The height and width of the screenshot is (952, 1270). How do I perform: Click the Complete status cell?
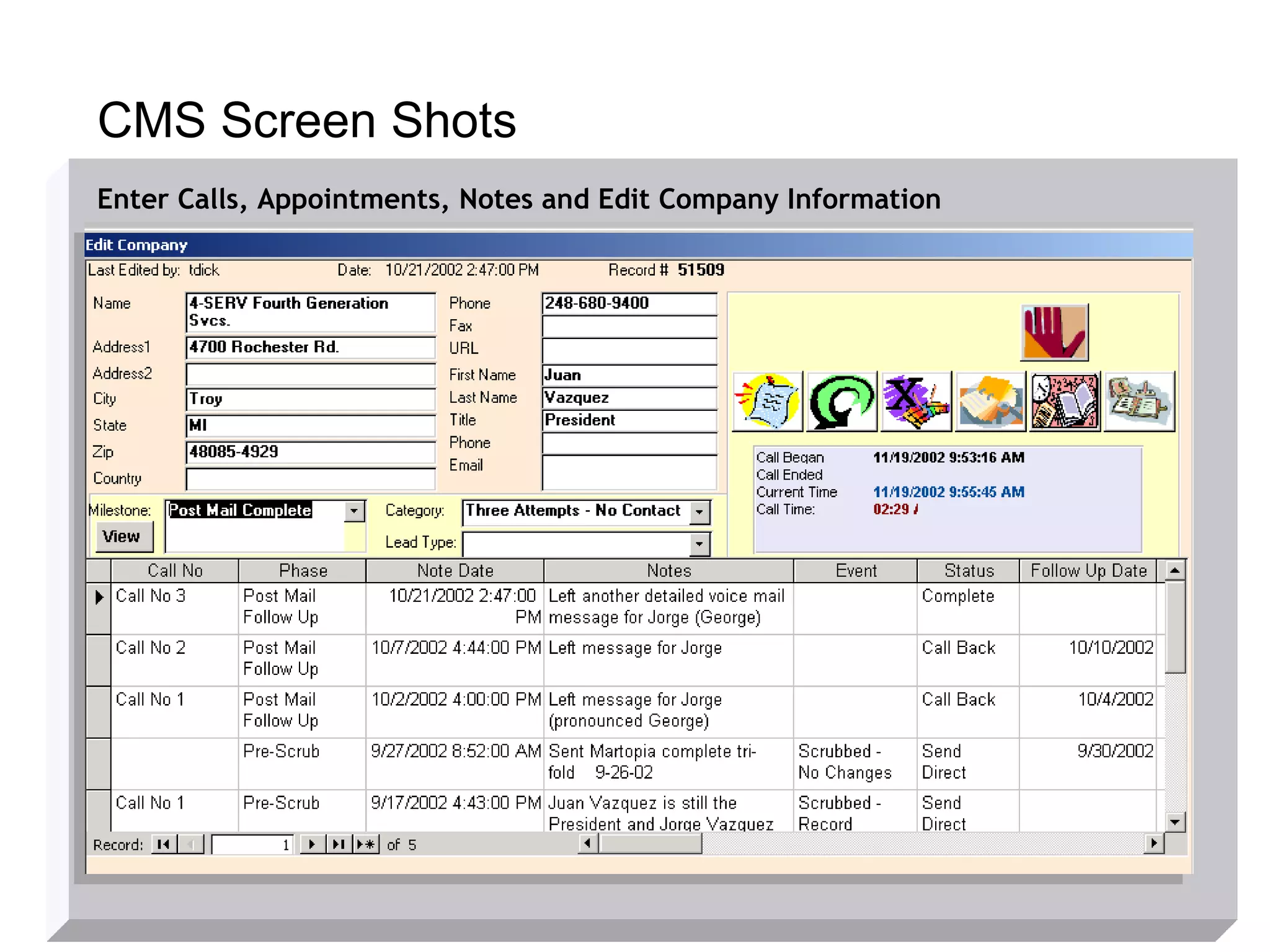tap(969, 608)
